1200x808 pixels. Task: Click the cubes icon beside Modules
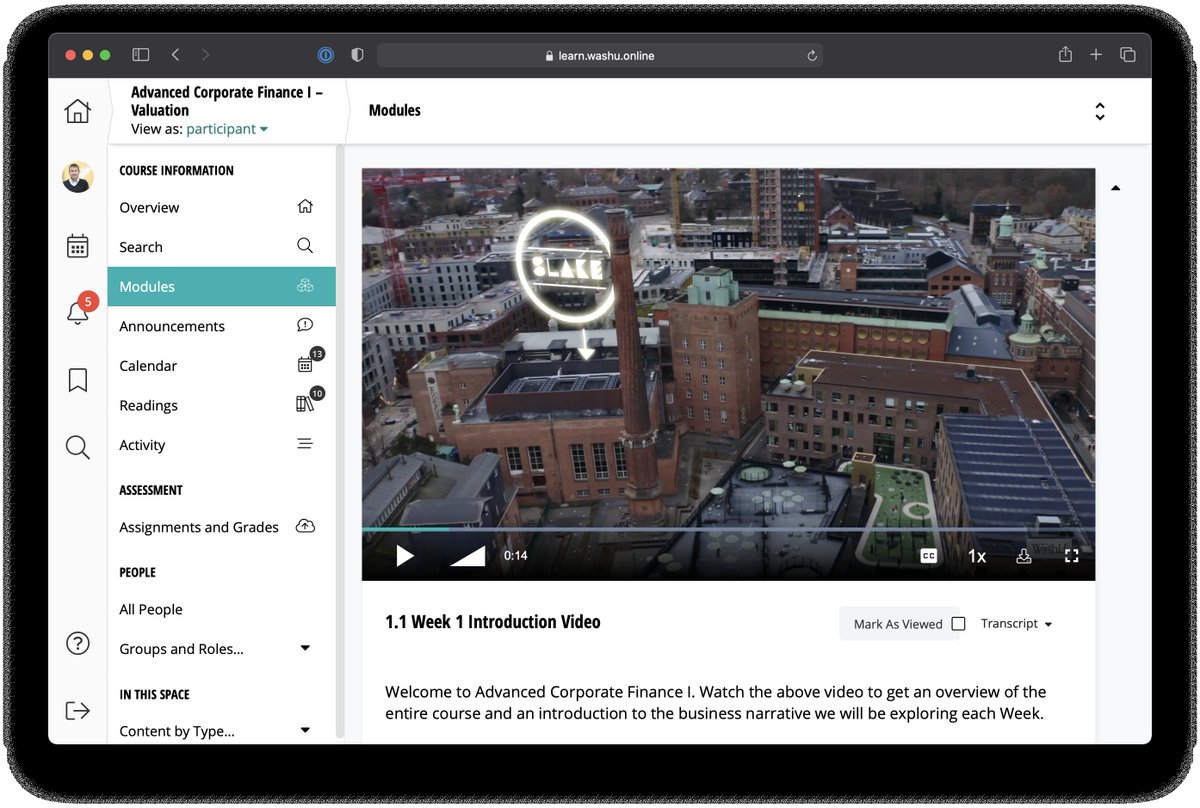[x=305, y=286]
